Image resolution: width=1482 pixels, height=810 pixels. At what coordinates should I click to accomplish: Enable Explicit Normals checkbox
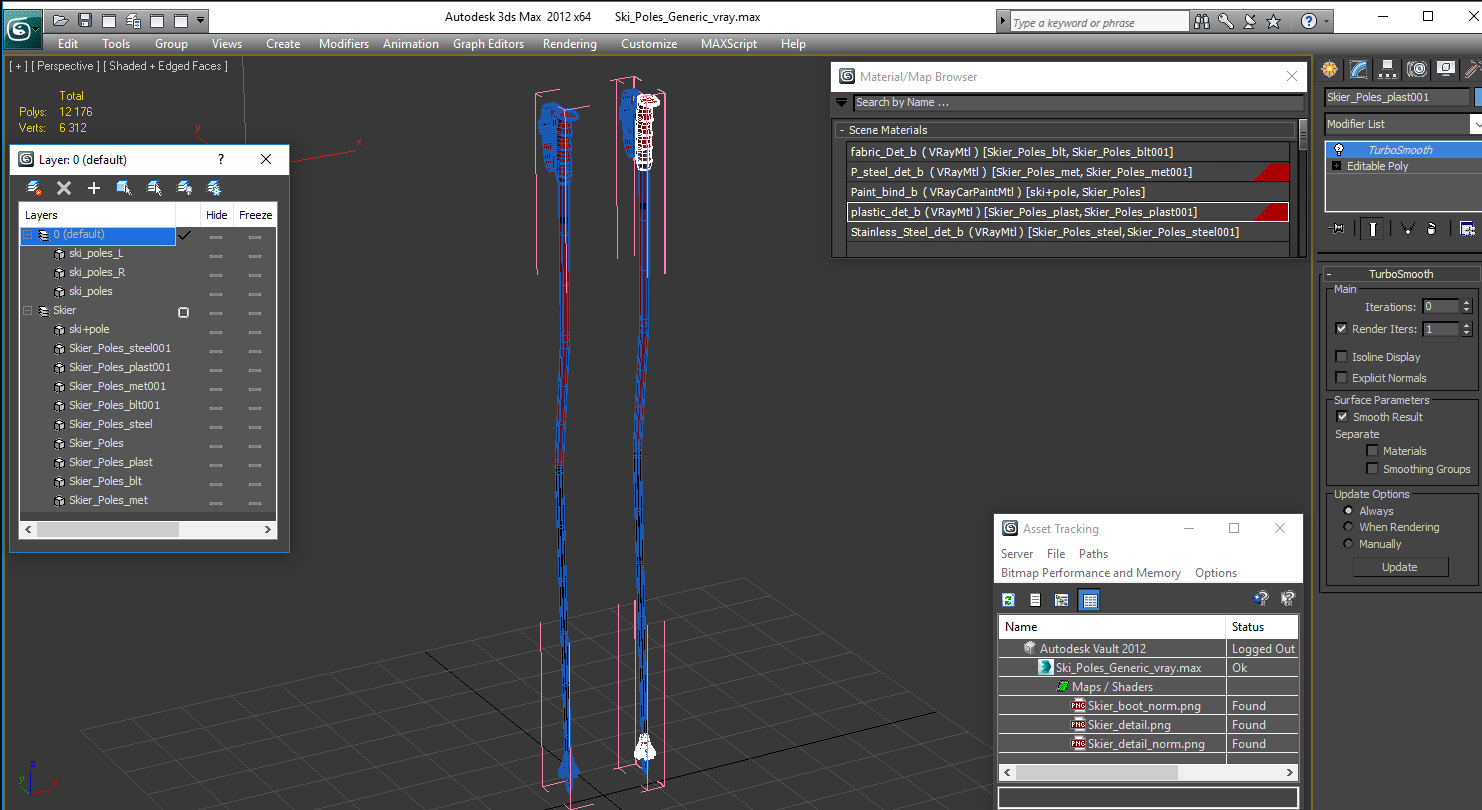click(1341, 378)
